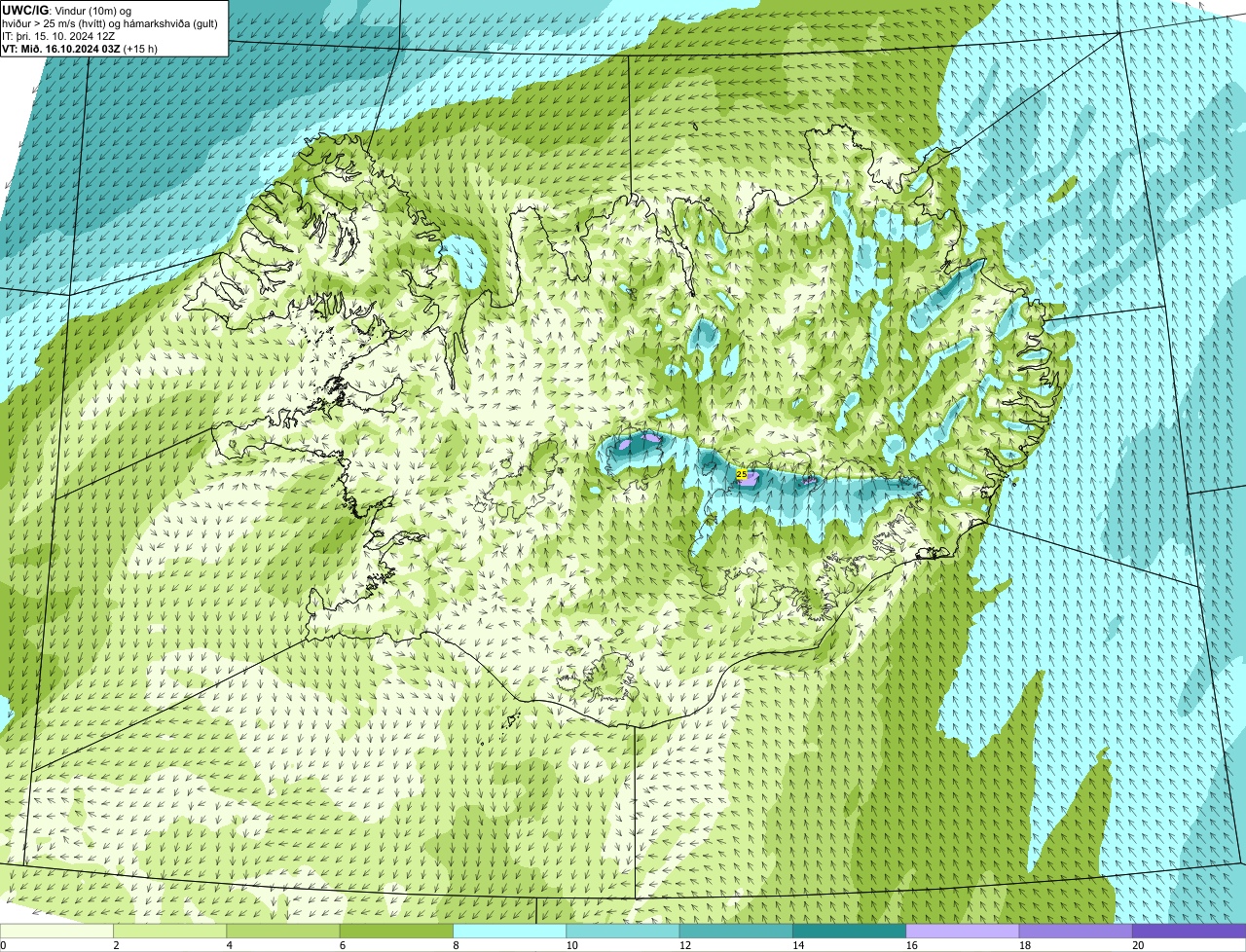Select the 0–2 m/s palest swatch in legend
Viewport: 1246px width, 952px height.
point(56,931)
